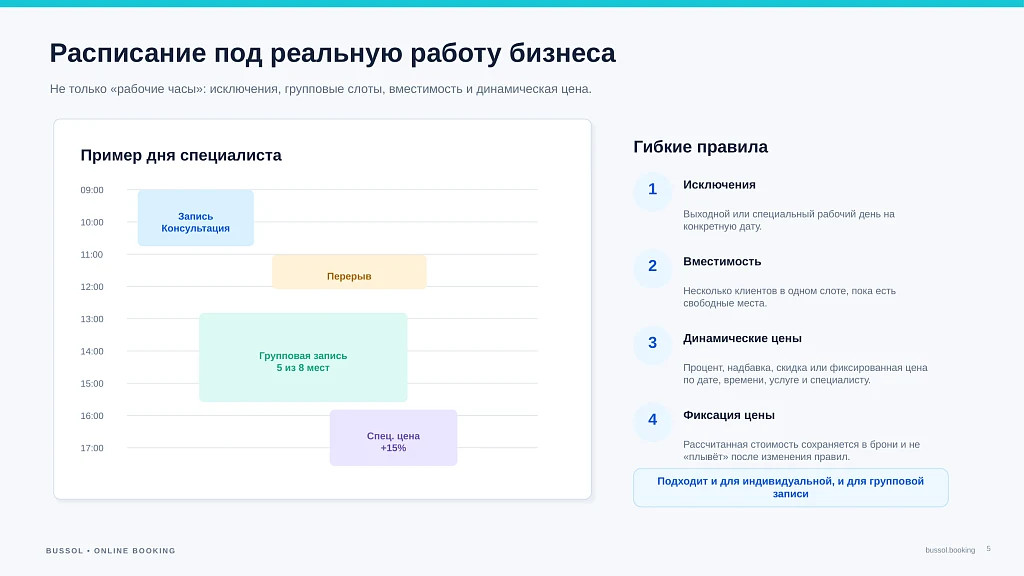The height and width of the screenshot is (576, 1024).
Task: Click the Вместимость rule title
Action: 722,261
